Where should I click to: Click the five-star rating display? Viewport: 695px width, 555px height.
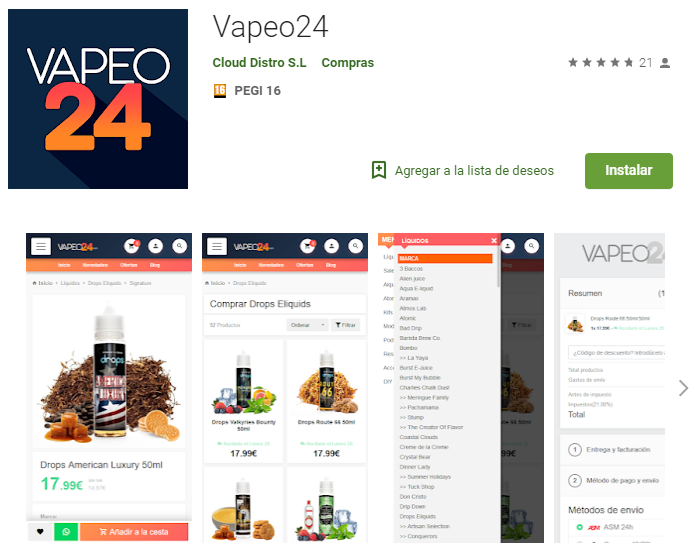point(601,63)
